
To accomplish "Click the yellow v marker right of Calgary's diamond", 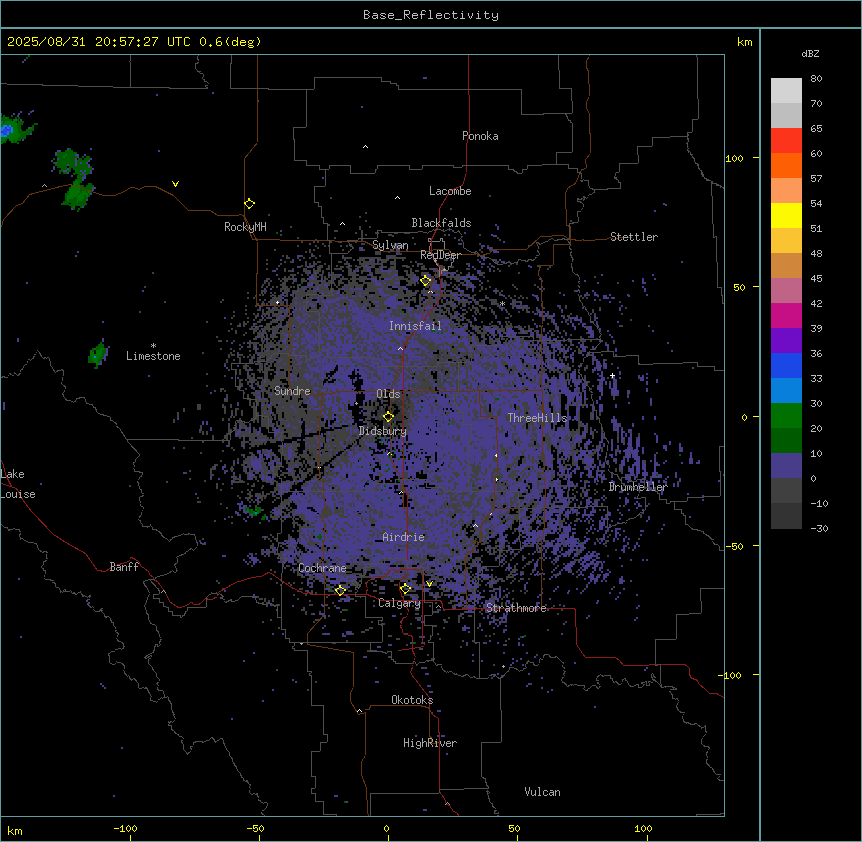I will 429,584.
